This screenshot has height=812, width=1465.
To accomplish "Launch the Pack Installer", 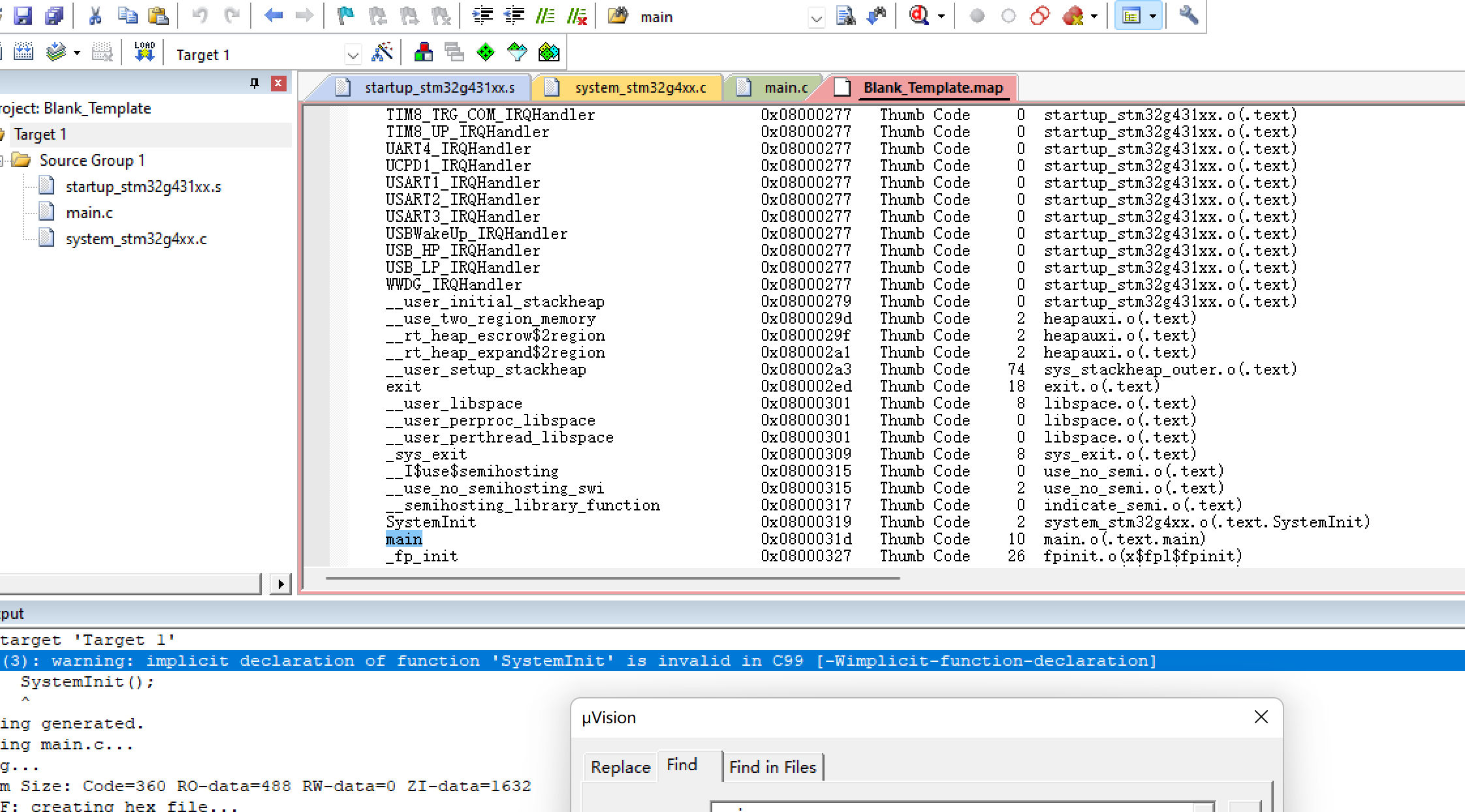I will click(549, 52).
